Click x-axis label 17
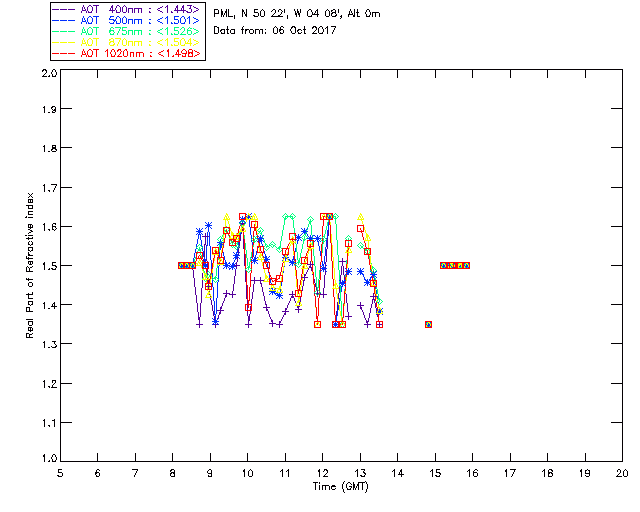The width and height of the screenshot is (640, 512). [510, 473]
